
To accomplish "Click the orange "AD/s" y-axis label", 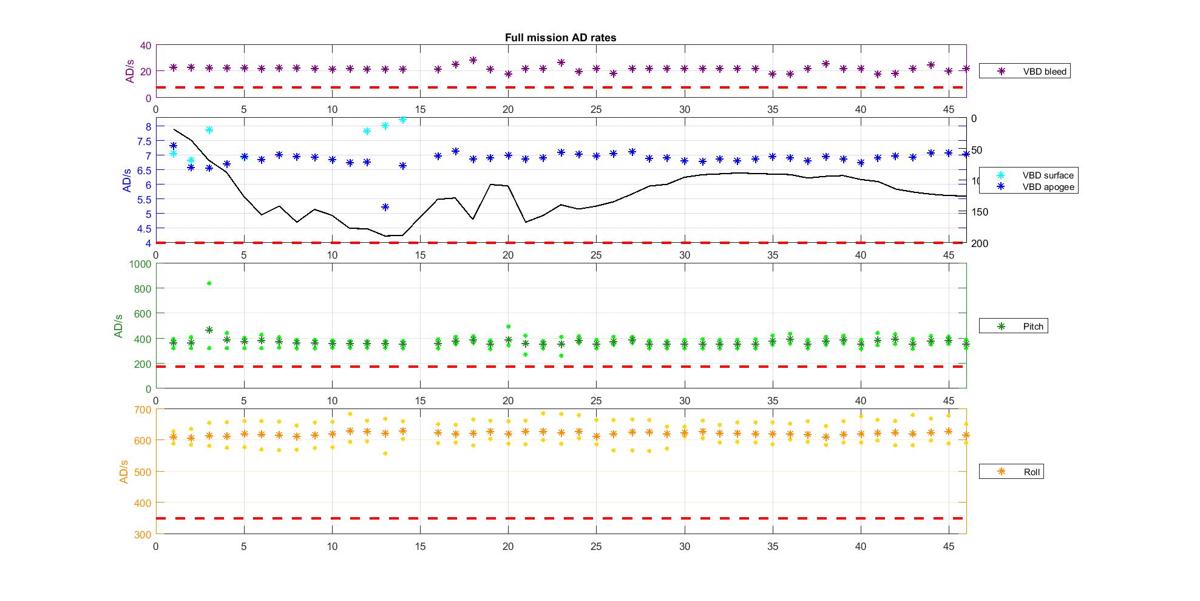I will tap(122, 471).
